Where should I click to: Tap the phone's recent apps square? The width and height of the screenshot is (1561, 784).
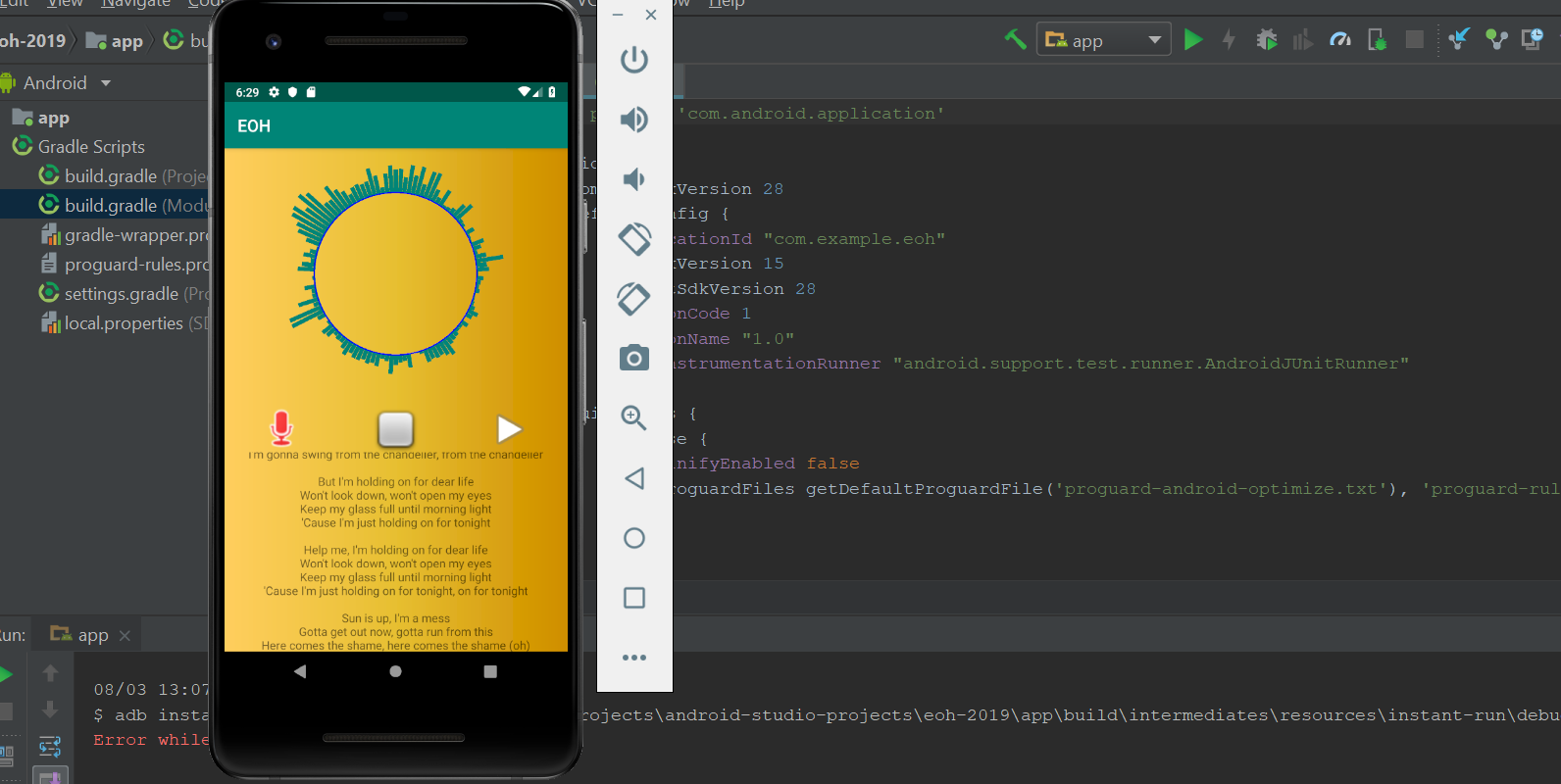490,671
